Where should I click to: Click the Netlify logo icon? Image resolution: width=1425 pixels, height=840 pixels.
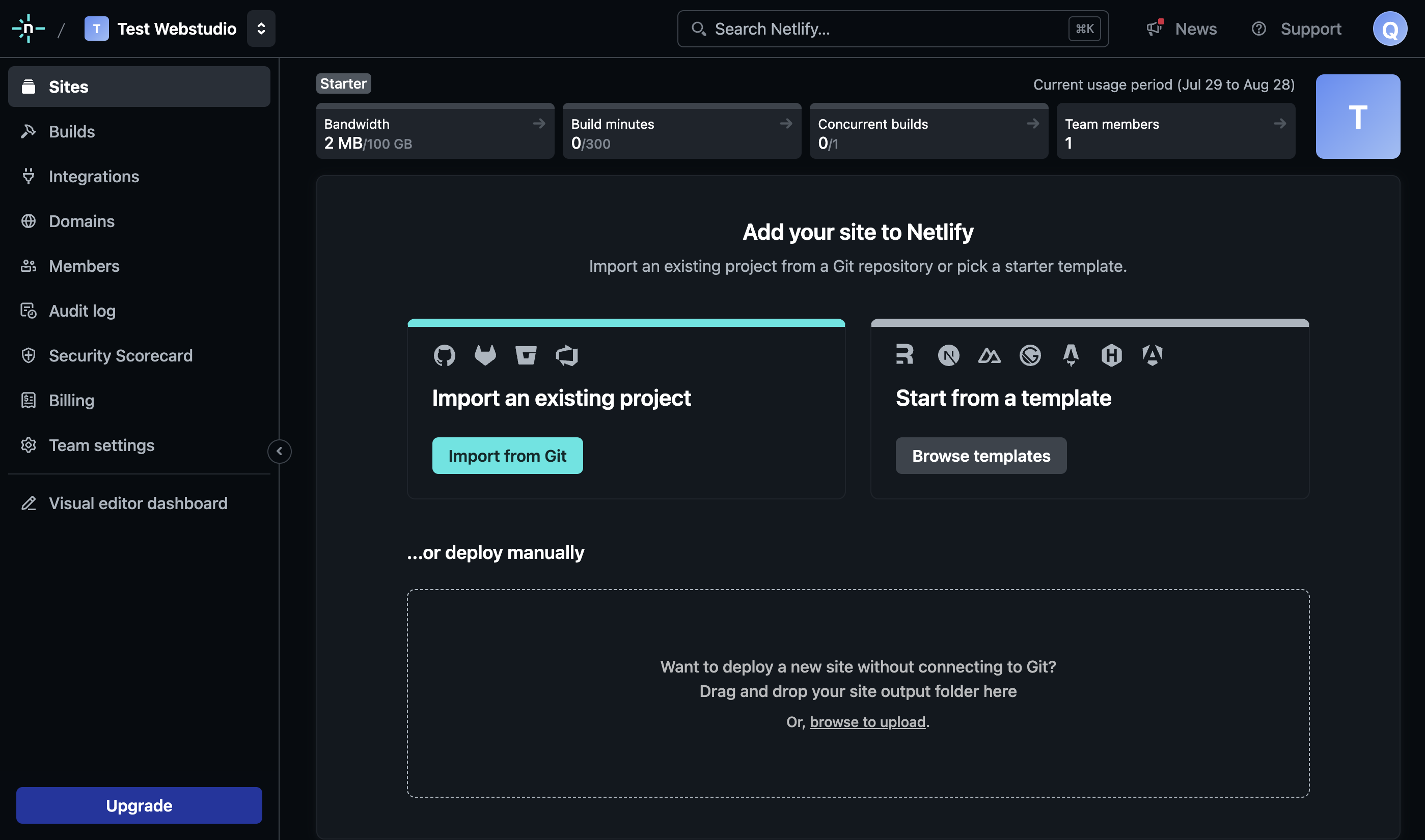tap(29, 29)
